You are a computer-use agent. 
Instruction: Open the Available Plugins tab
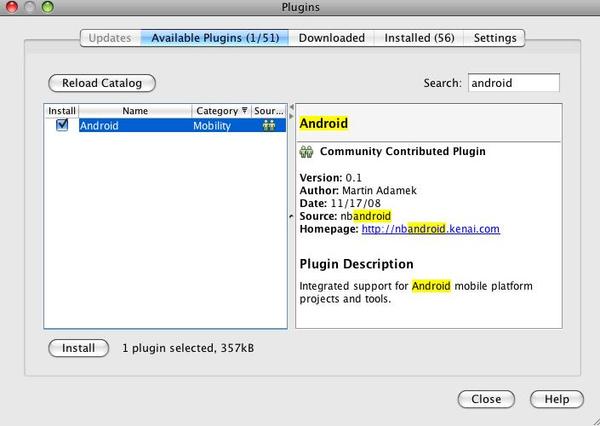pos(215,38)
